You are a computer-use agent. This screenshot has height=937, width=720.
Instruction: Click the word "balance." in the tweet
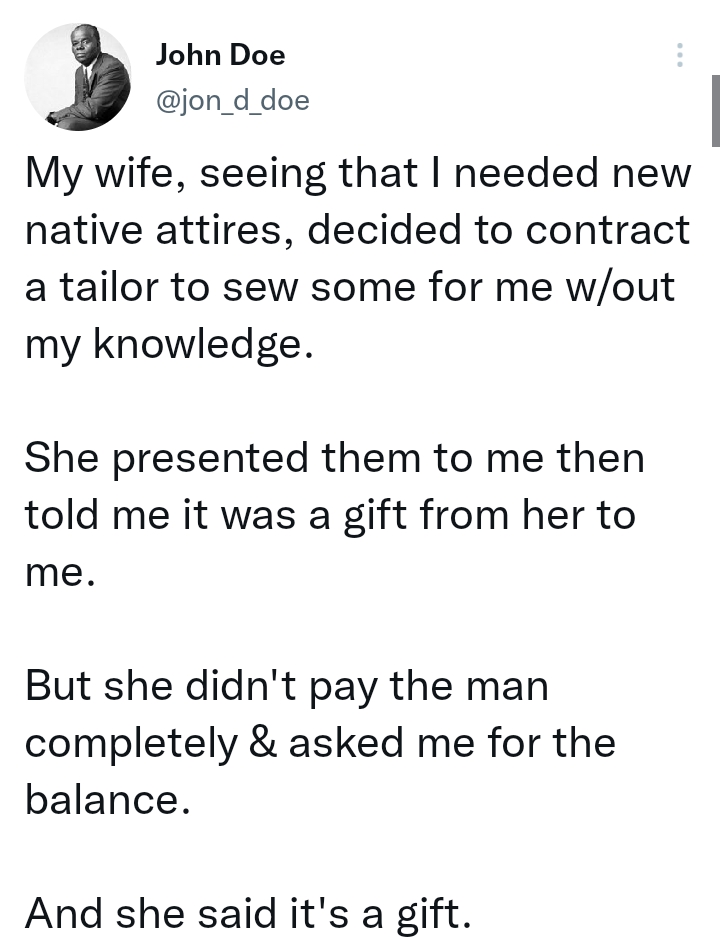pyautogui.click(x=108, y=799)
